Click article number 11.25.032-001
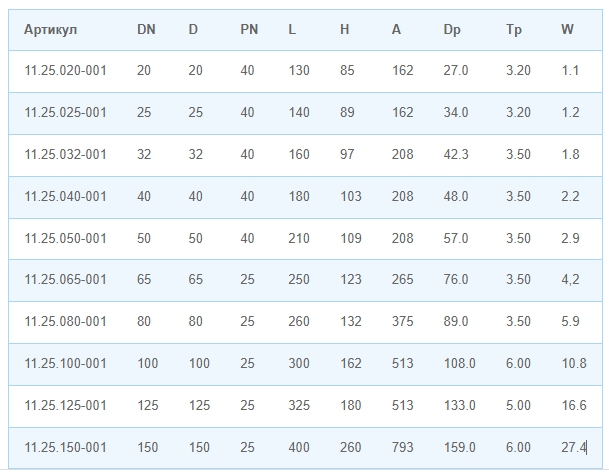609x475 pixels. click(65, 155)
